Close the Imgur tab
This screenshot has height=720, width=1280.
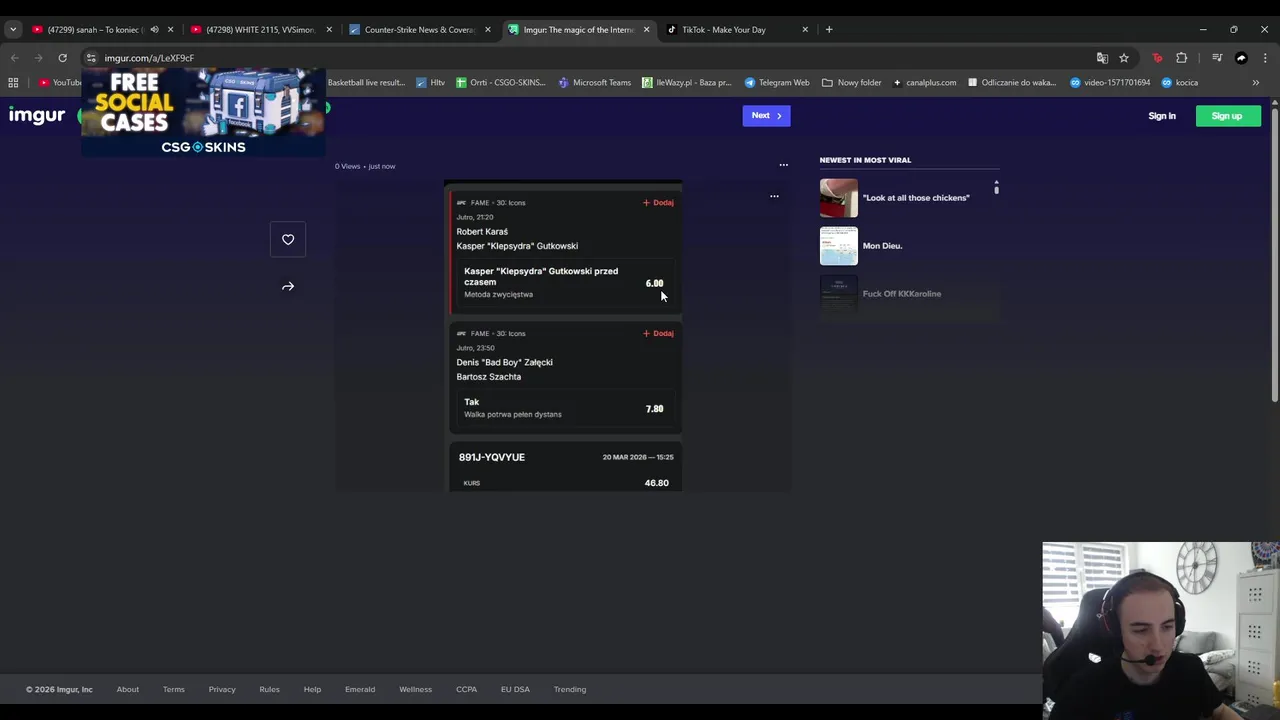[646, 30]
